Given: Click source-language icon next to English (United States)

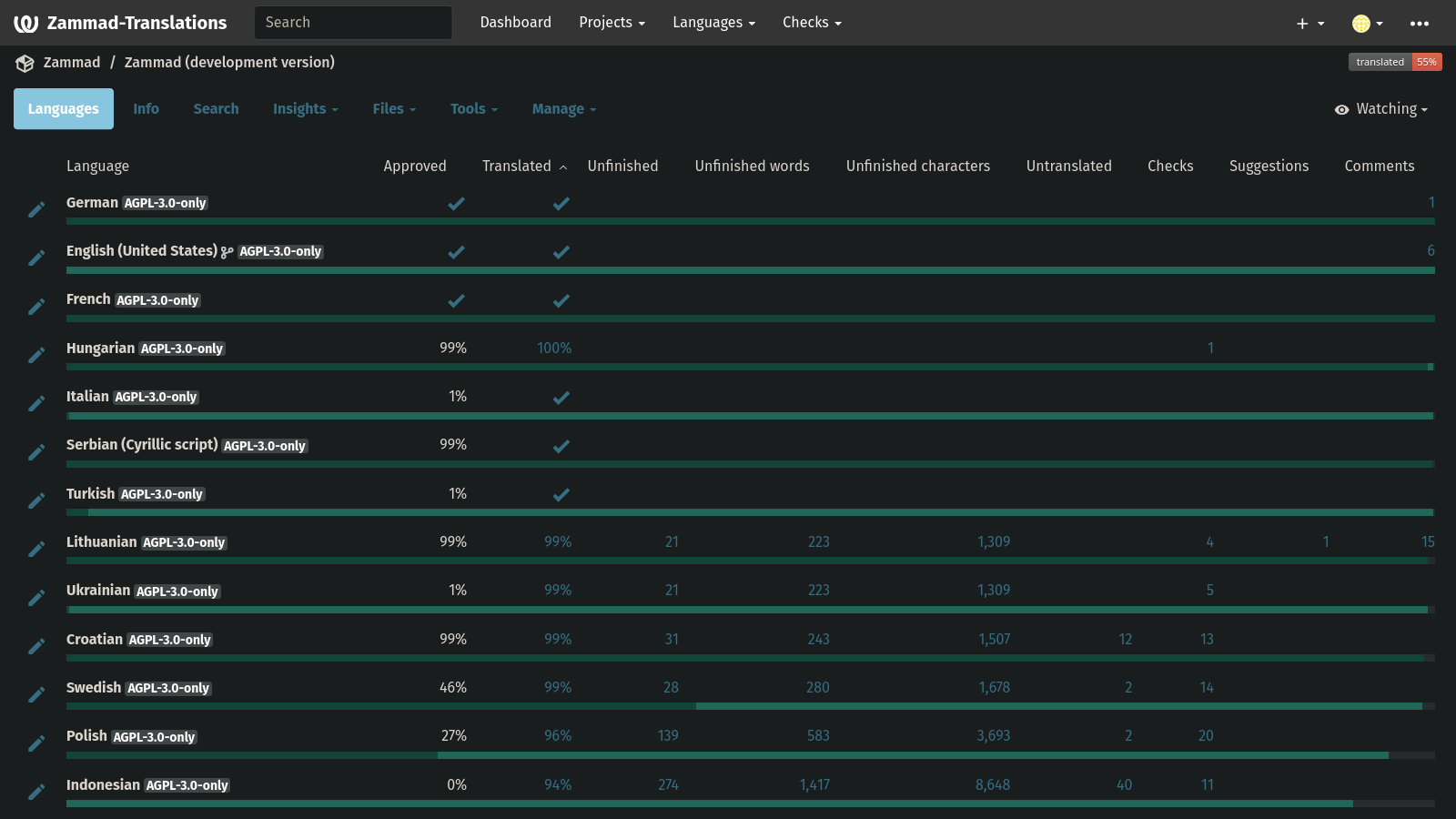Looking at the screenshot, I should (227, 252).
